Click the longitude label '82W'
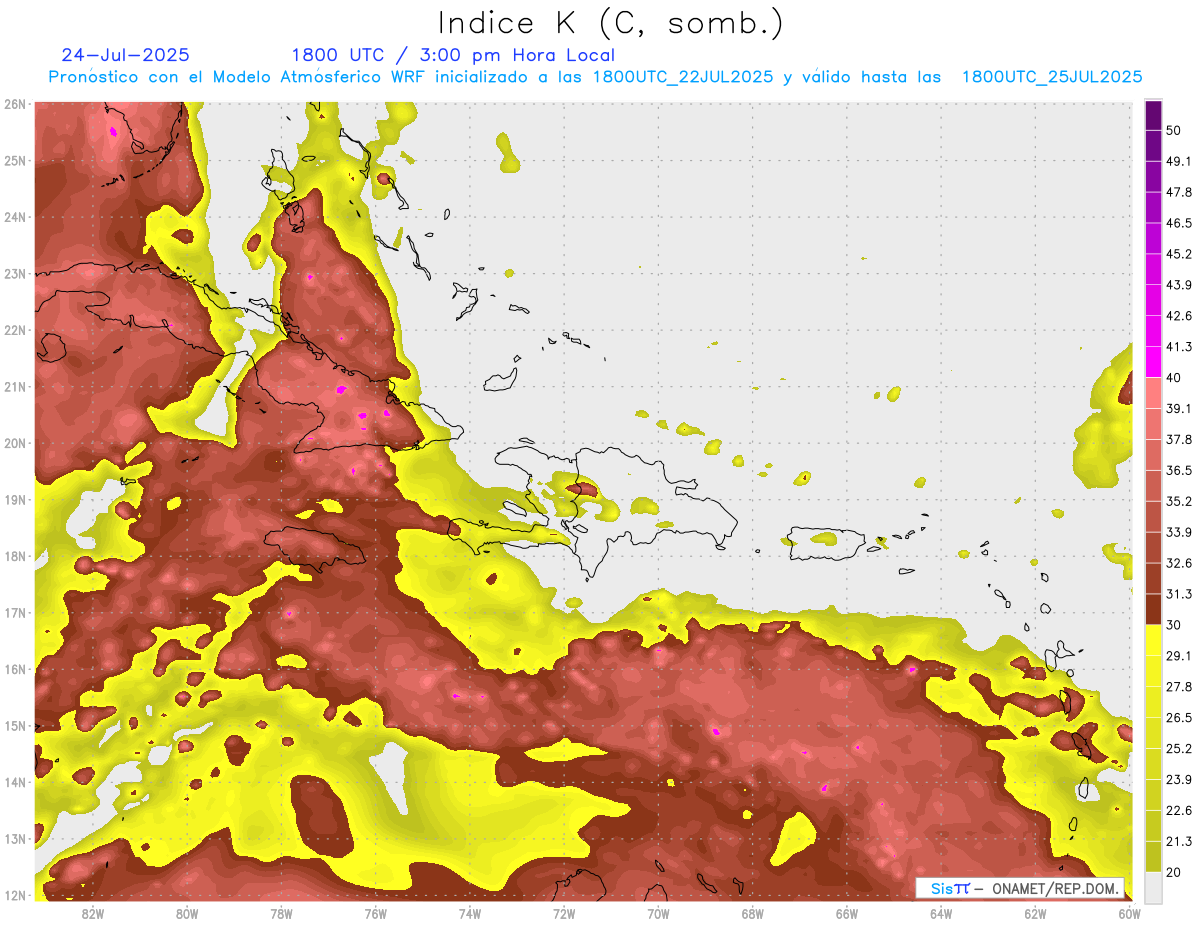 click(x=92, y=913)
